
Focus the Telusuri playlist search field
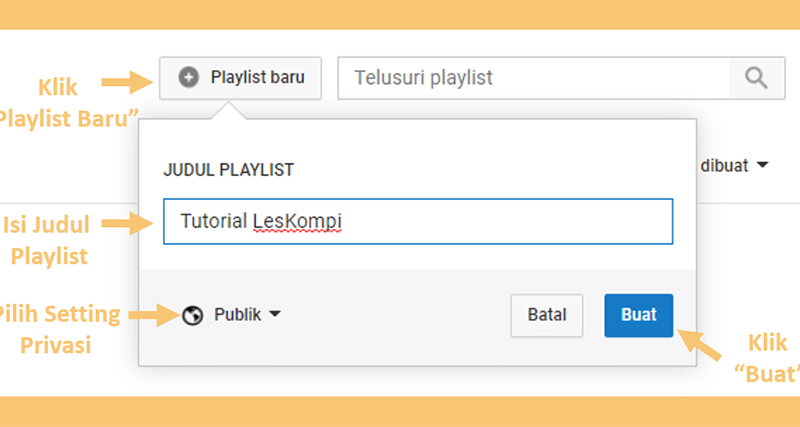534,78
